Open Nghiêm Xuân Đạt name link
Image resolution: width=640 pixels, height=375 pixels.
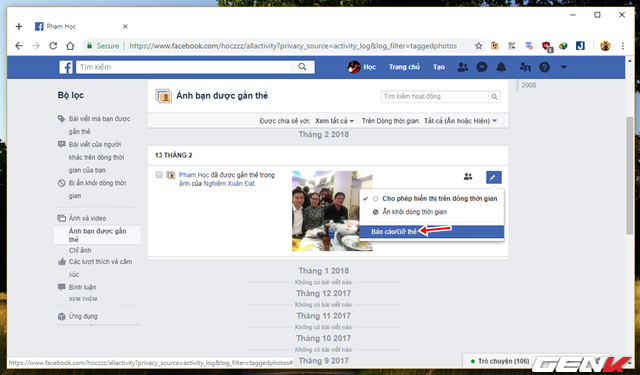coord(229,184)
